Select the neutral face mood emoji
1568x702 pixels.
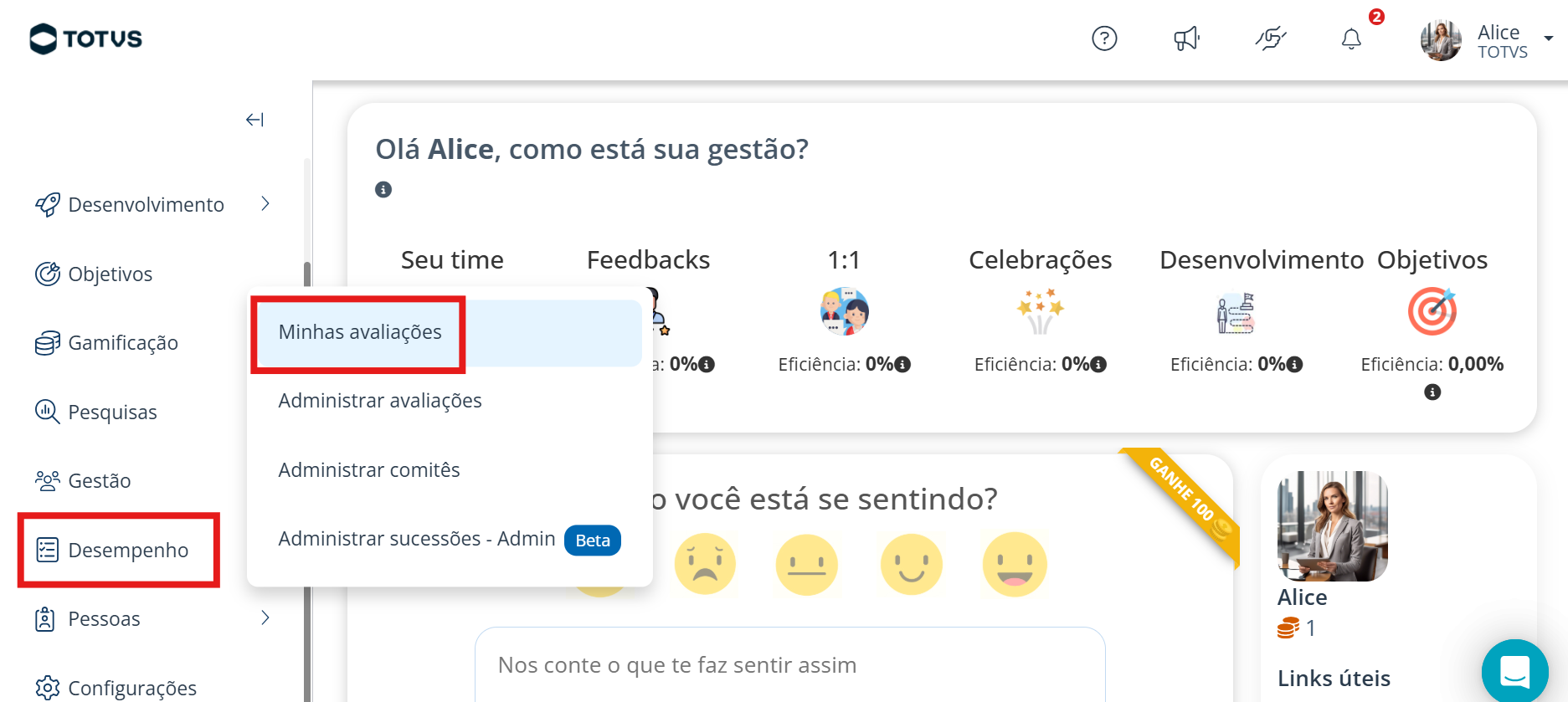pos(806,564)
